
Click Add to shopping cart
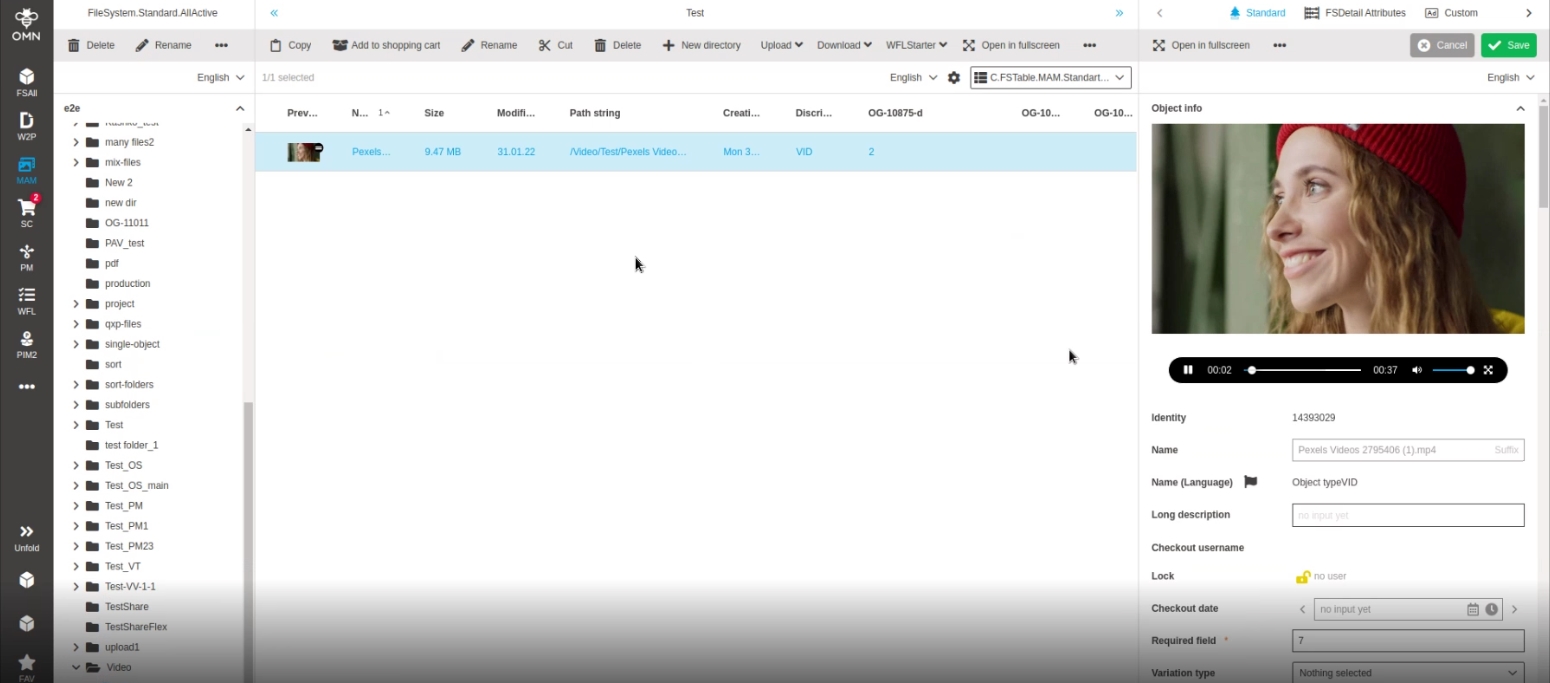coord(386,45)
